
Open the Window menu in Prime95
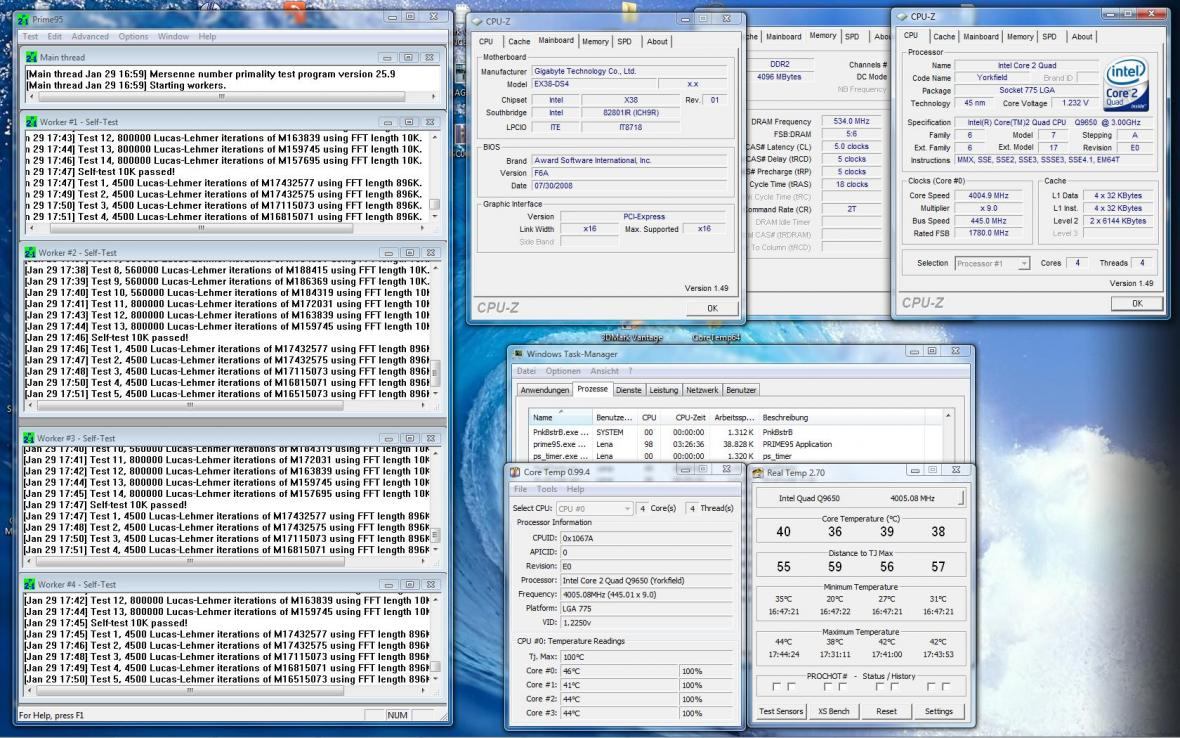coord(173,36)
